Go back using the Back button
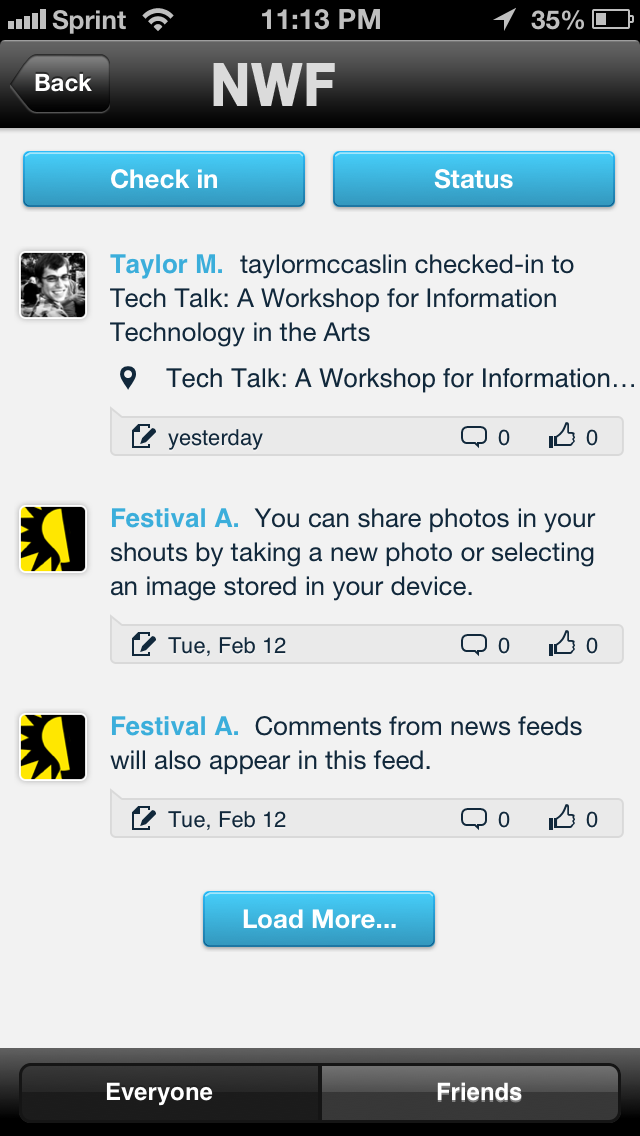 click(x=60, y=84)
